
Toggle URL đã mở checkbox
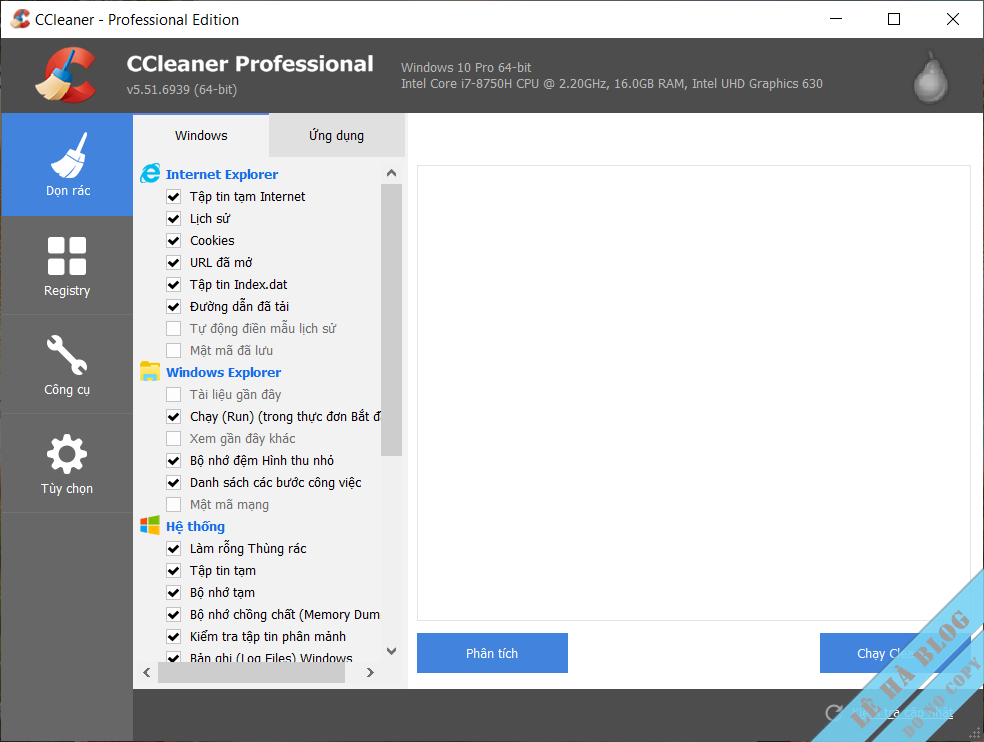[x=174, y=262]
